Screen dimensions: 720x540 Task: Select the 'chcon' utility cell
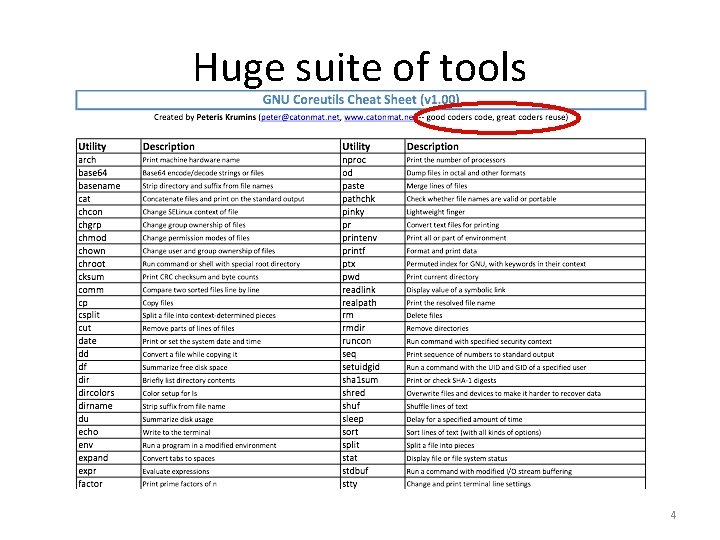(108, 212)
